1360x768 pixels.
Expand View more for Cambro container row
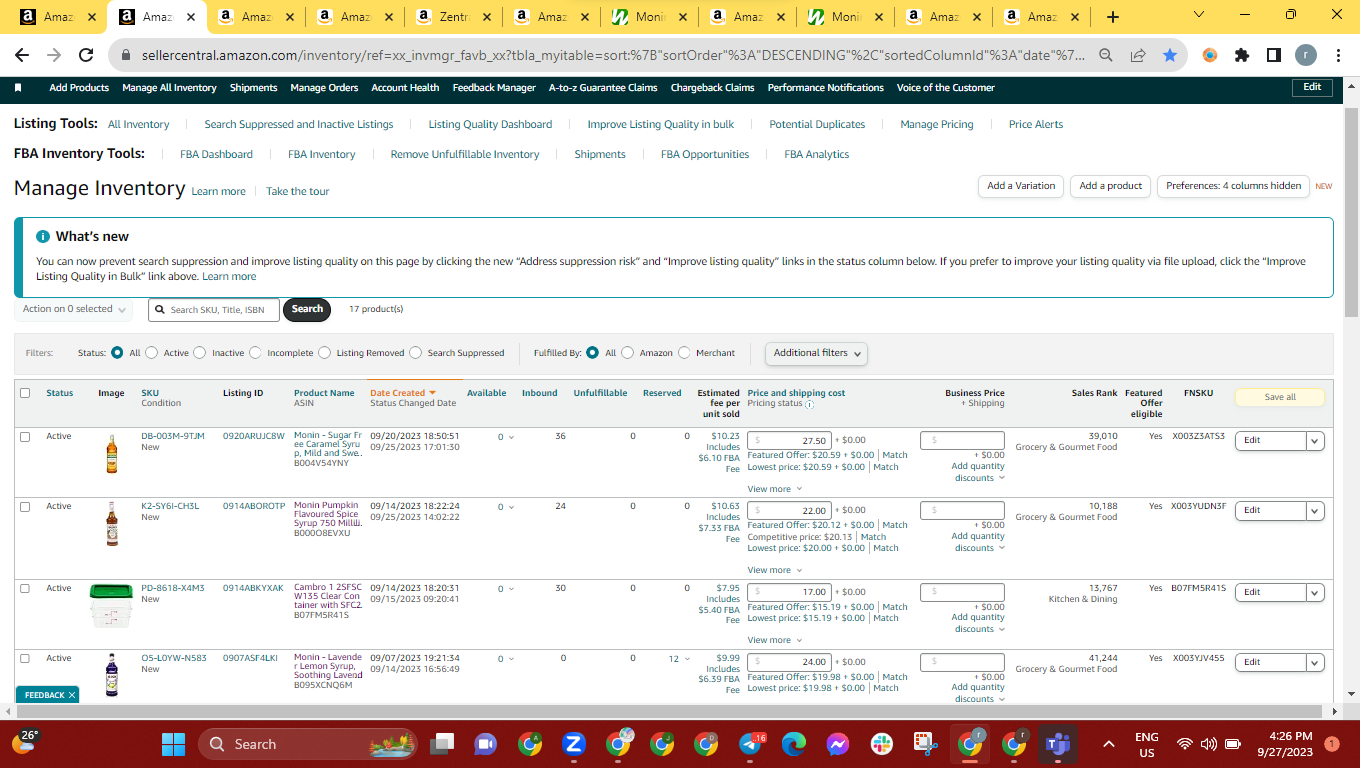pos(774,640)
